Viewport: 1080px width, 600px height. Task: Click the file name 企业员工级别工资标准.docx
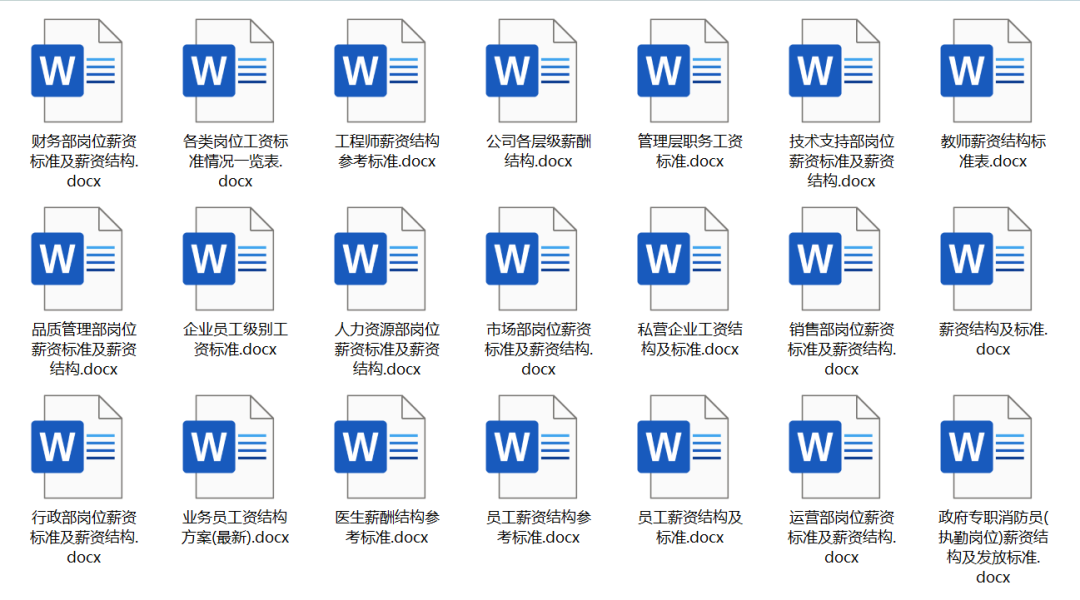236,340
